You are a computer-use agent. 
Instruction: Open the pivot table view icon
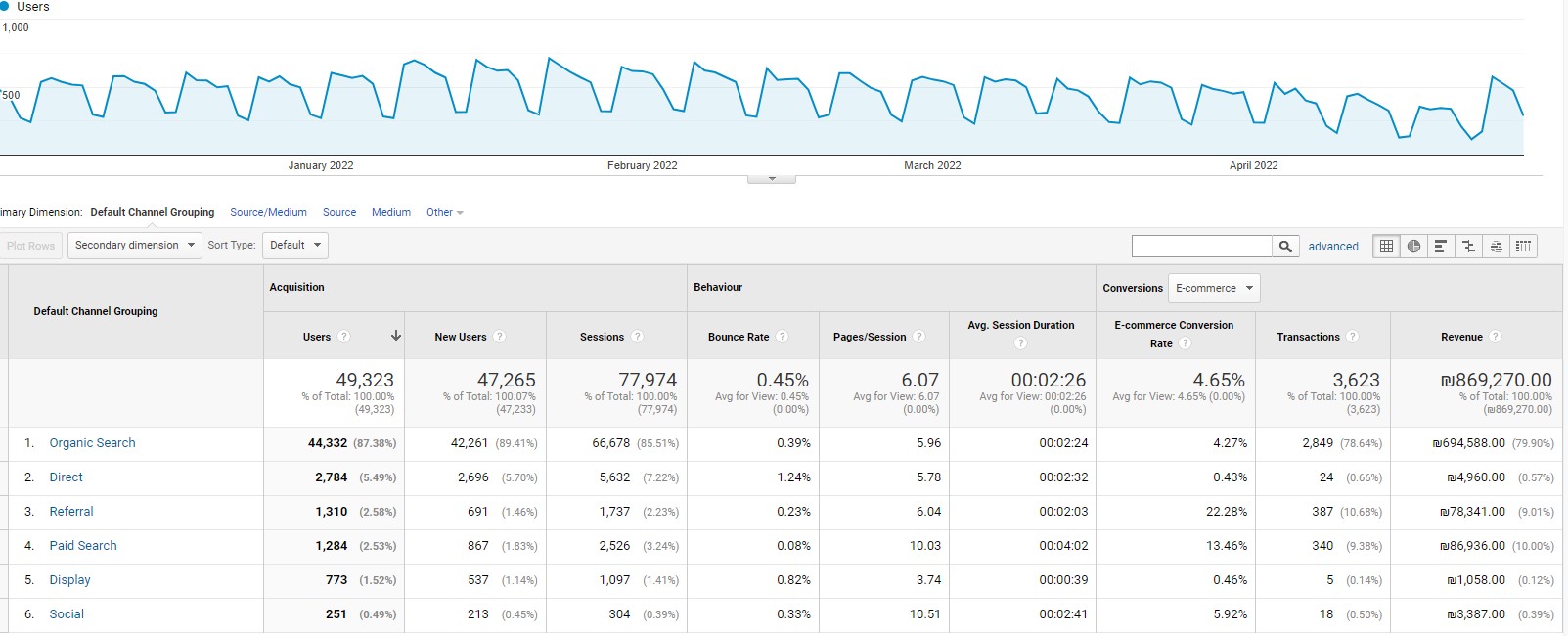(1523, 247)
